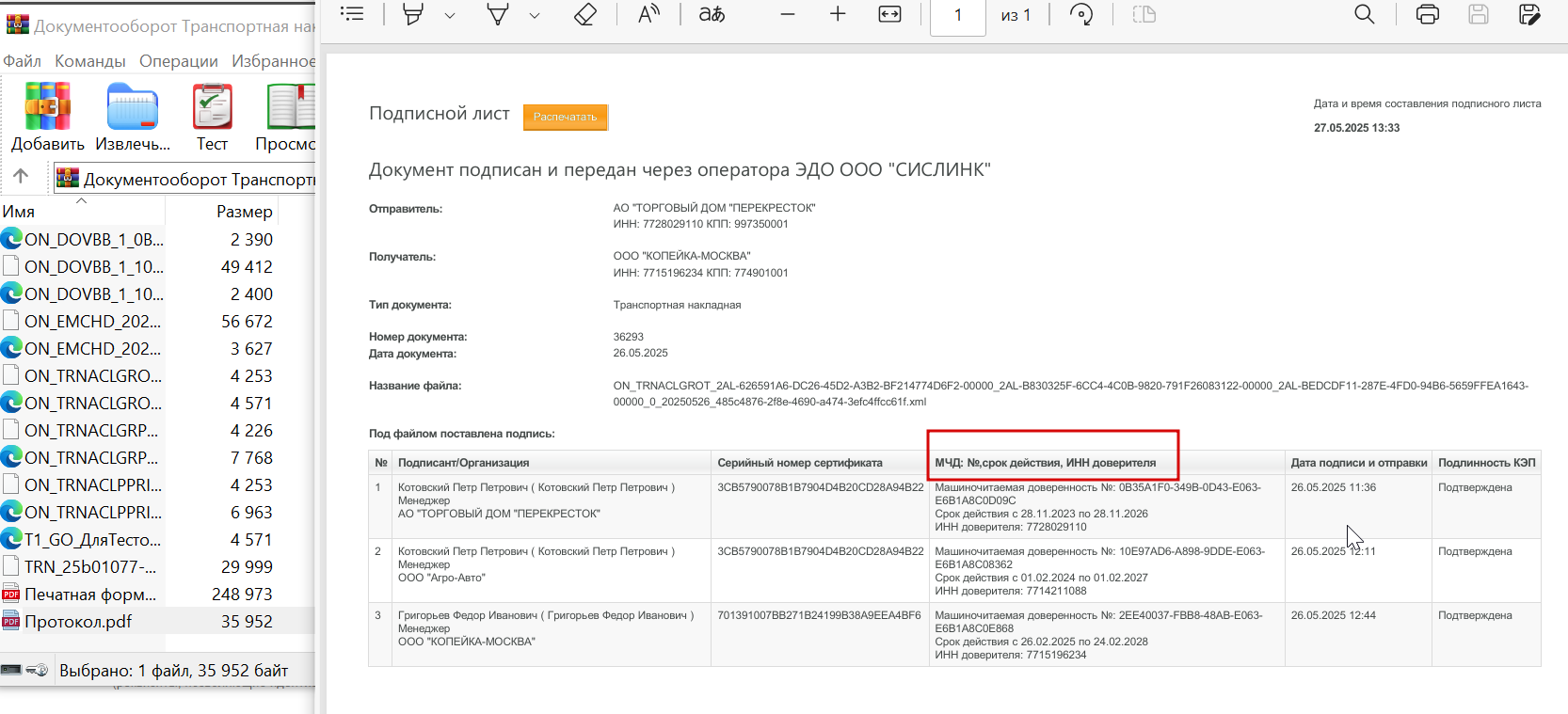Click the timestamp 27.05.2025 13:33
The width and height of the screenshot is (1568, 714).
pos(1356,128)
